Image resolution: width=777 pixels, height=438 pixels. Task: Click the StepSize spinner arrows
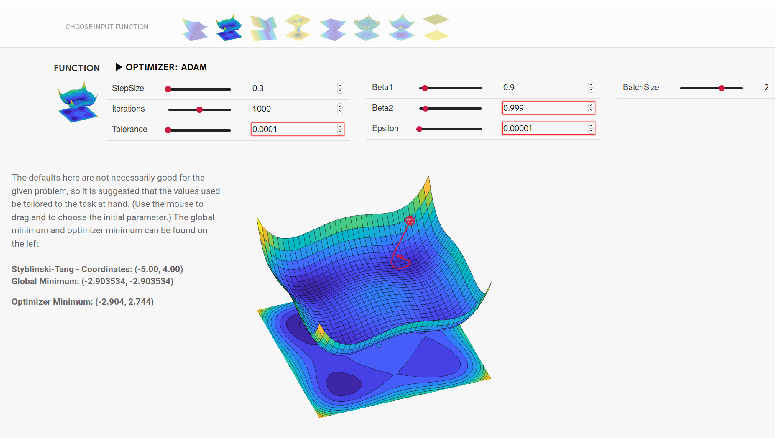pos(340,88)
